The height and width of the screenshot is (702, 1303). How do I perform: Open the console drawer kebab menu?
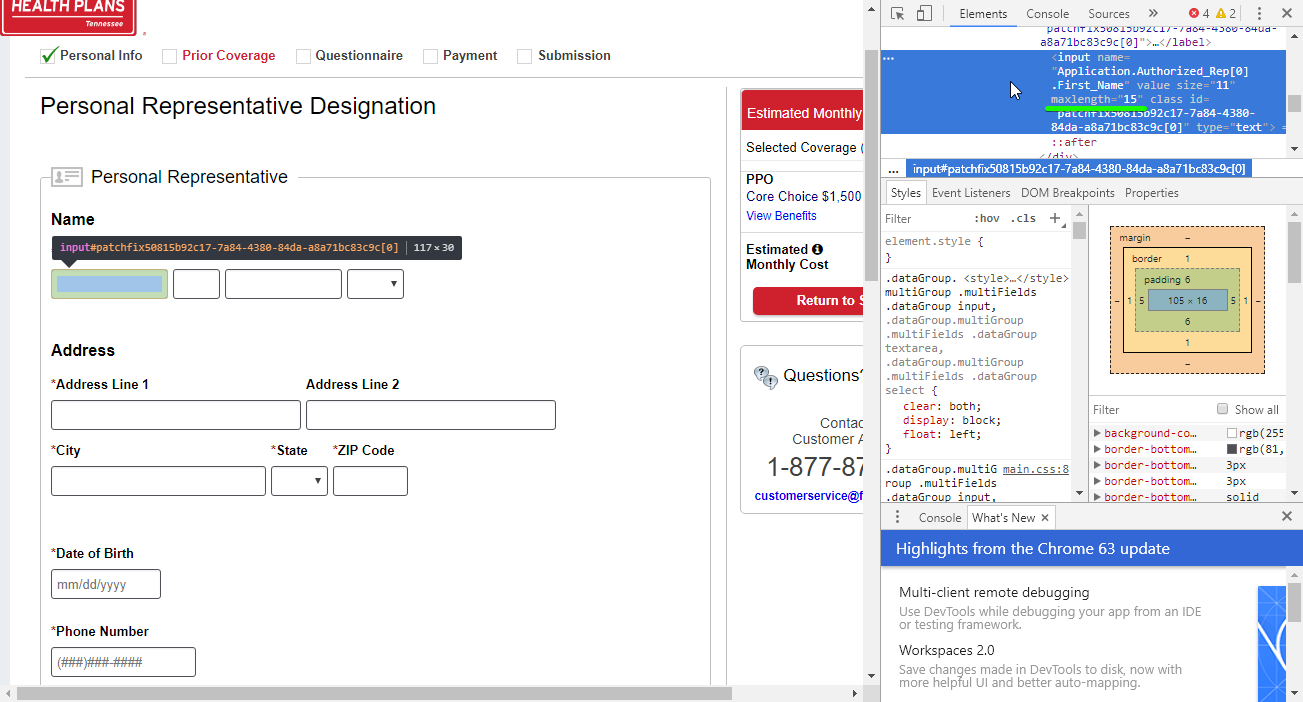897,517
